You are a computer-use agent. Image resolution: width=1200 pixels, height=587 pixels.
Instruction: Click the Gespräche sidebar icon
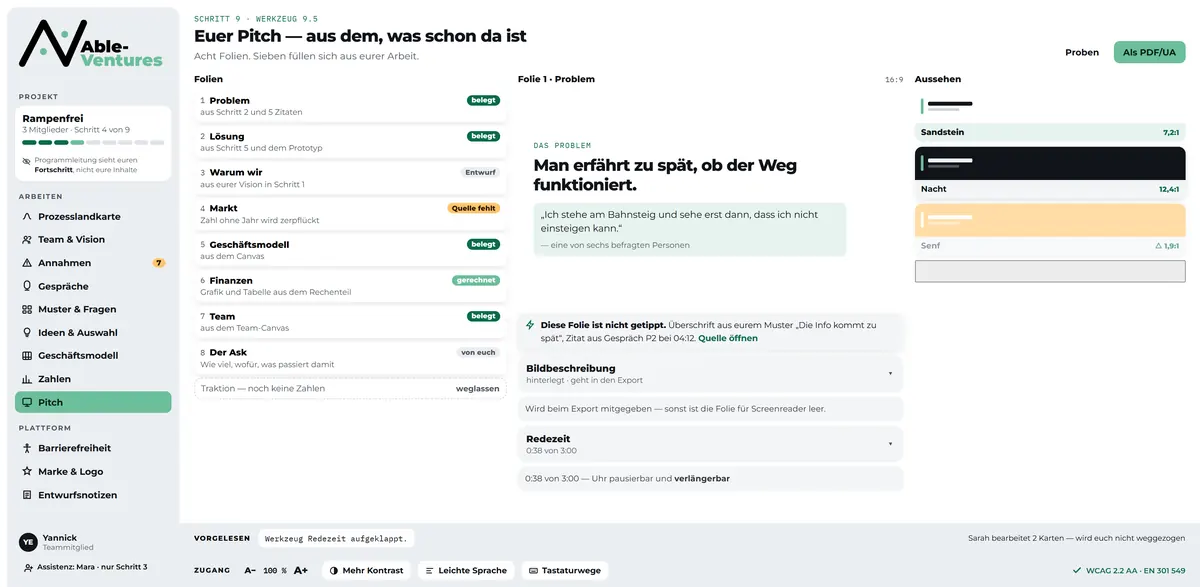coord(27,286)
